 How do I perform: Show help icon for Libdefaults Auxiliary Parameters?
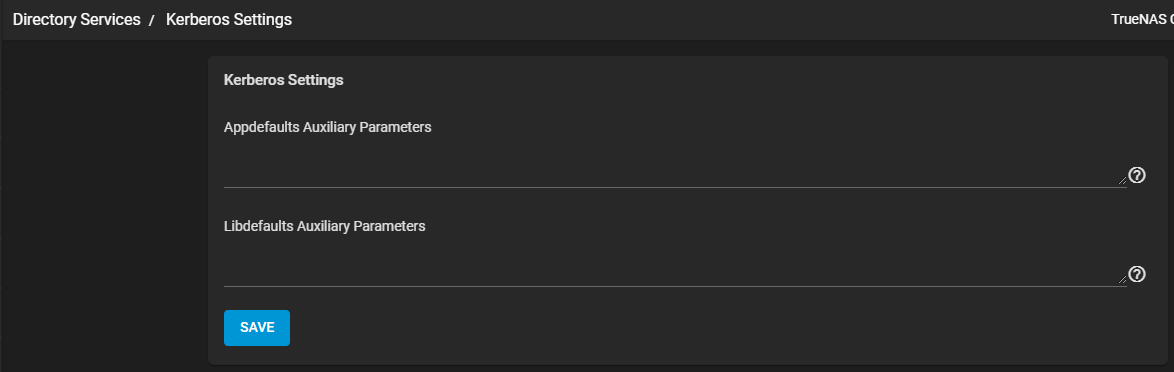[1137, 274]
